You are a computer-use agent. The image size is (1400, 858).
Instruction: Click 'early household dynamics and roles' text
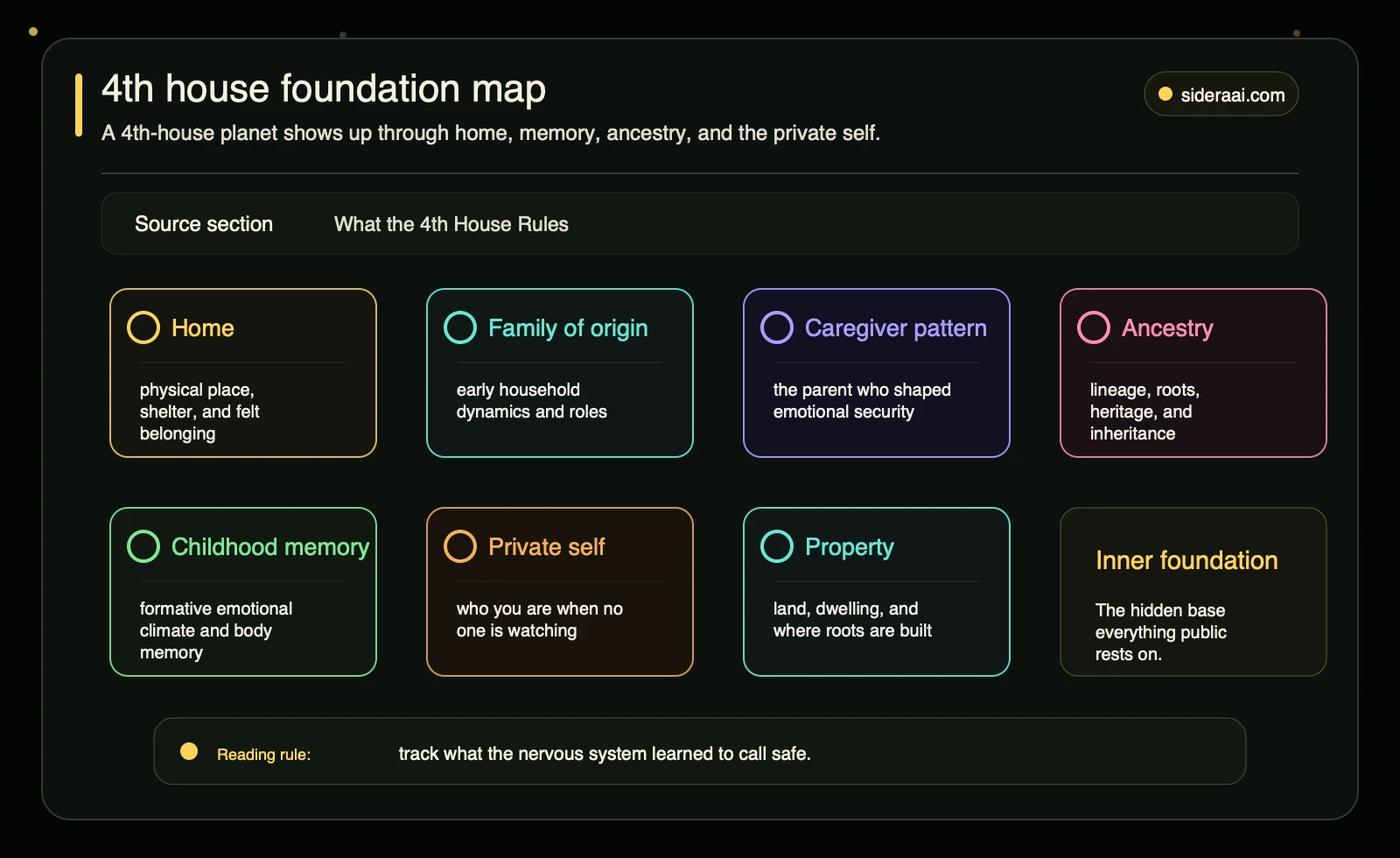click(x=531, y=401)
